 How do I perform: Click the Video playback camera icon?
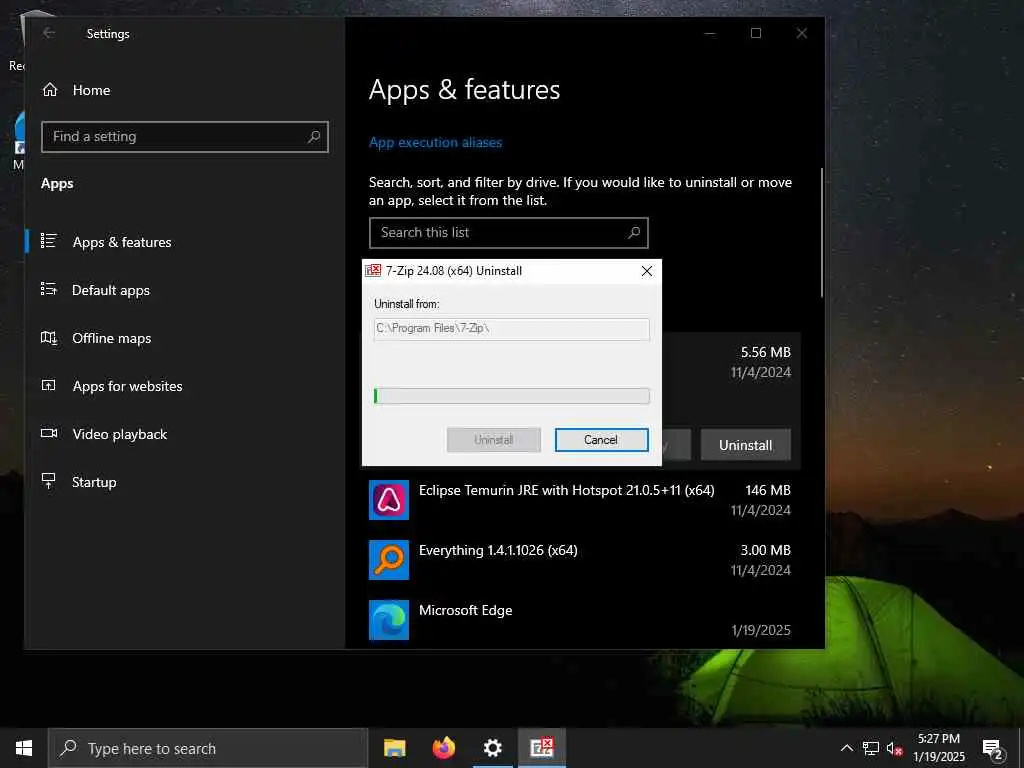tap(49, 433)
